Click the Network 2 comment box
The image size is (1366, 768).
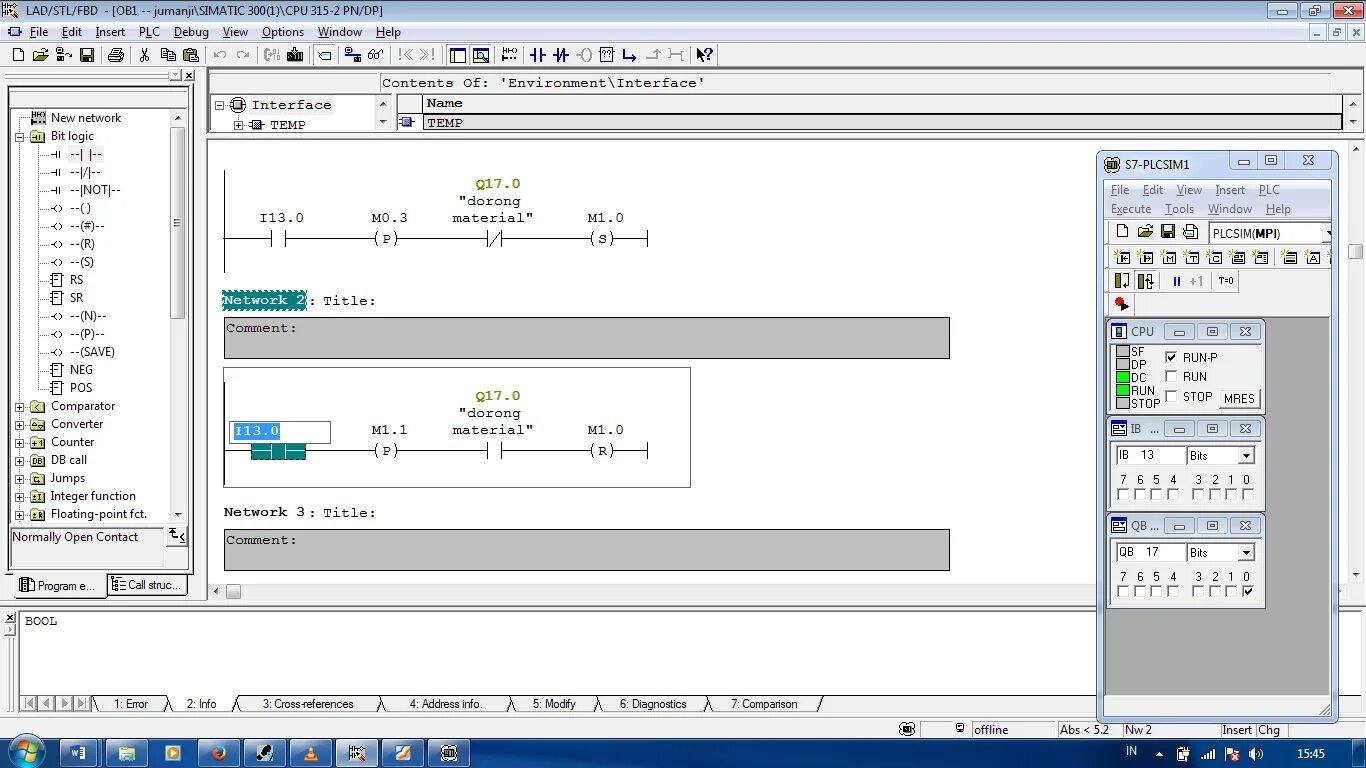[586, 338]
